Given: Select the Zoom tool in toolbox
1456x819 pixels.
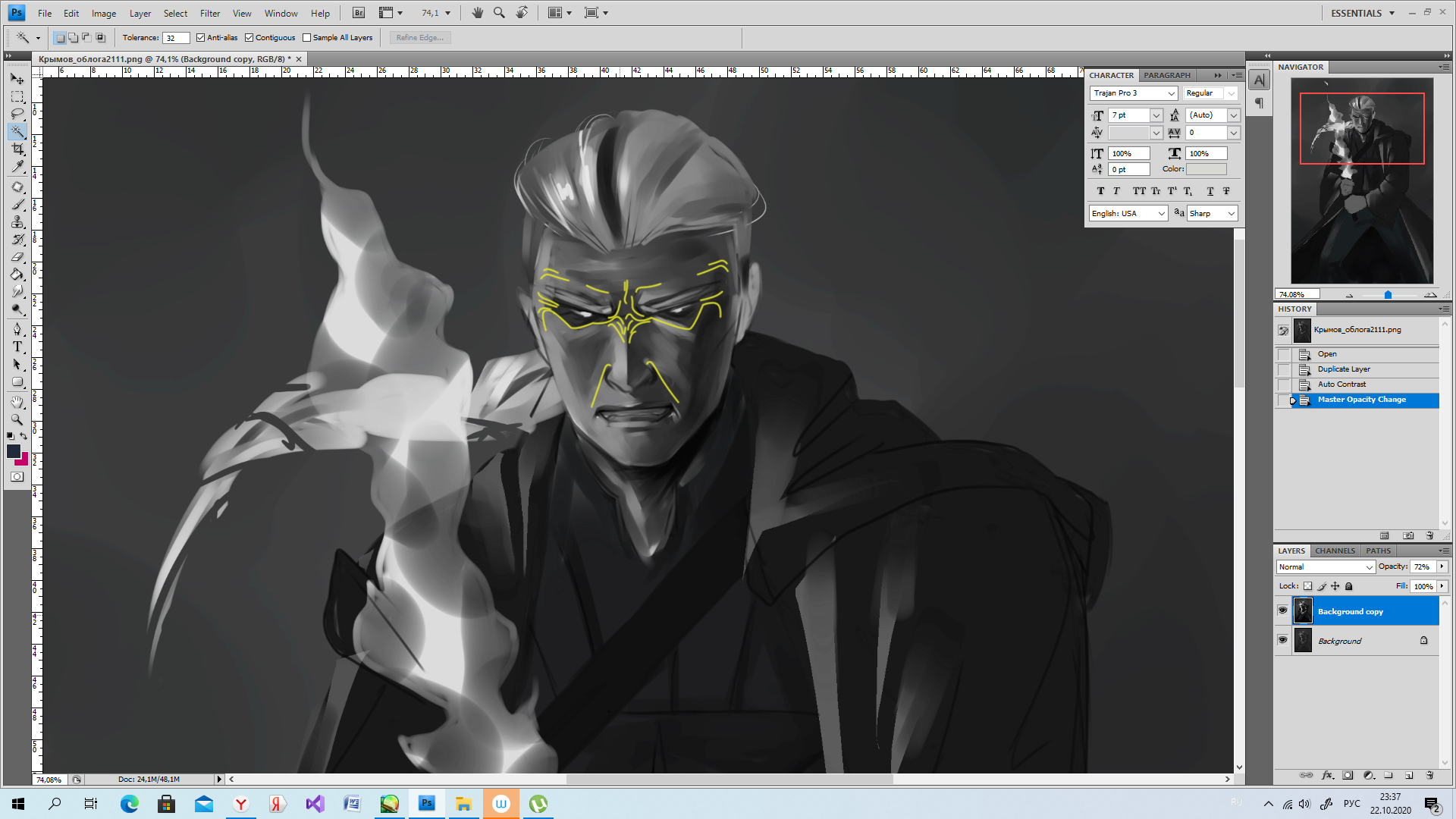Looking at the screenshot, I should pos(17,419).
